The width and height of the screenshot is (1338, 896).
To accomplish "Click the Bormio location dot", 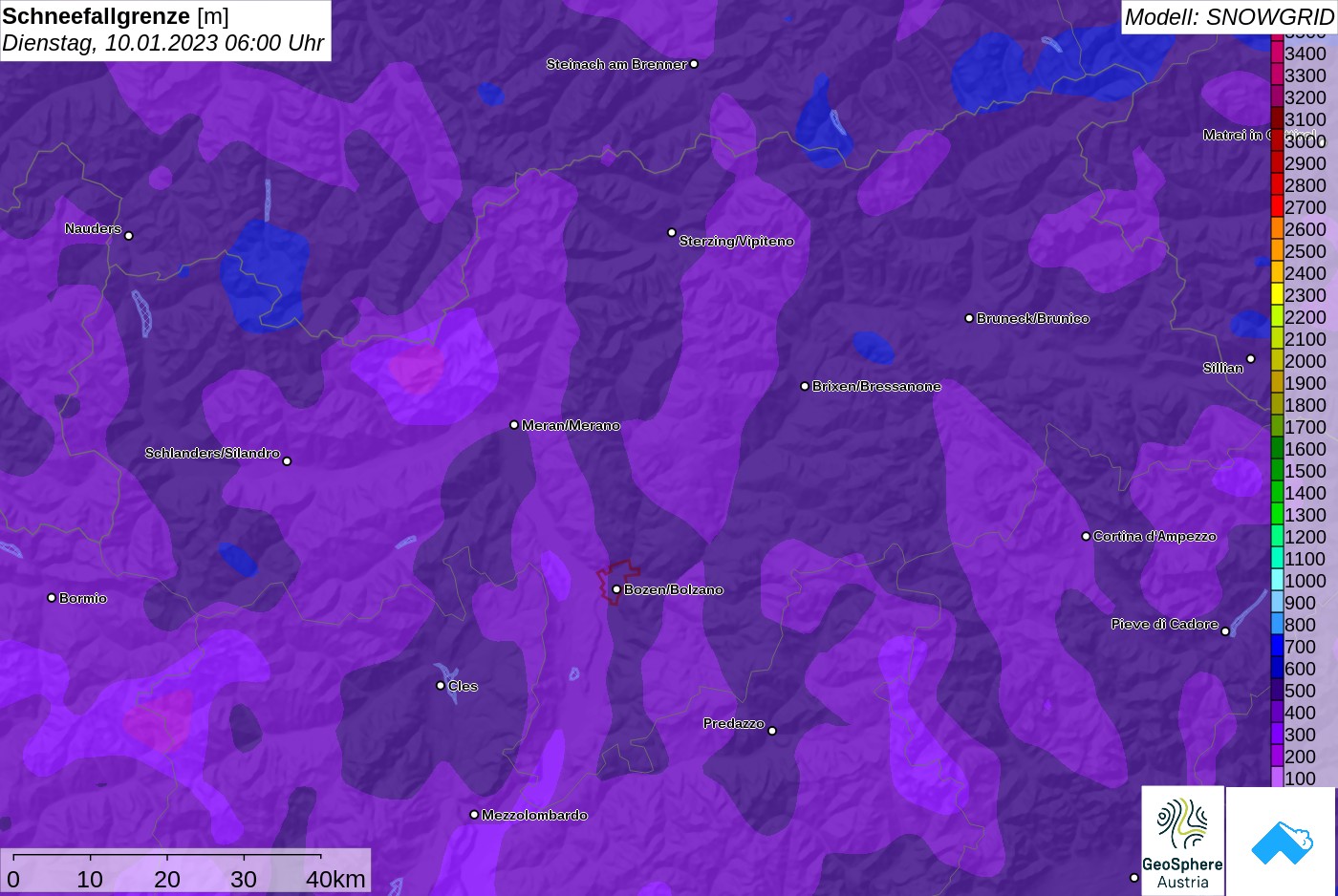I will (52, 598).
